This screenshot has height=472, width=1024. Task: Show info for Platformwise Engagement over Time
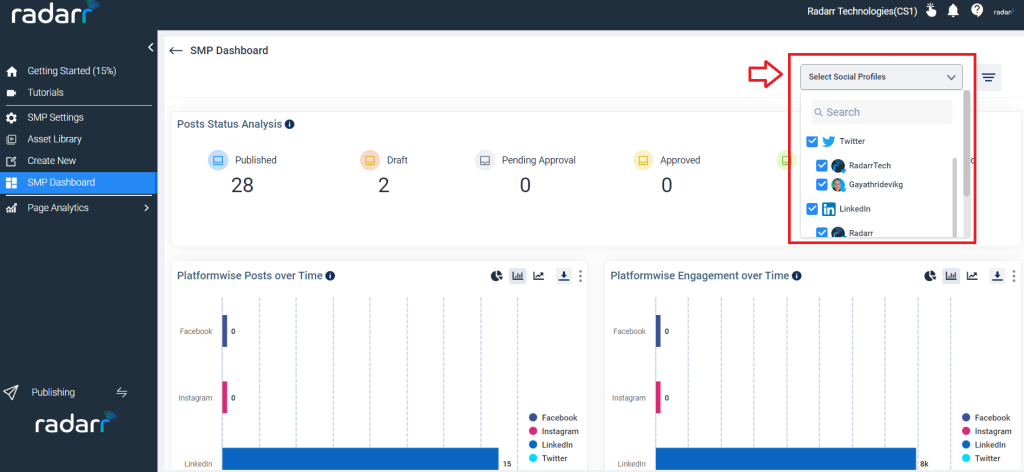tap(796, 276)
